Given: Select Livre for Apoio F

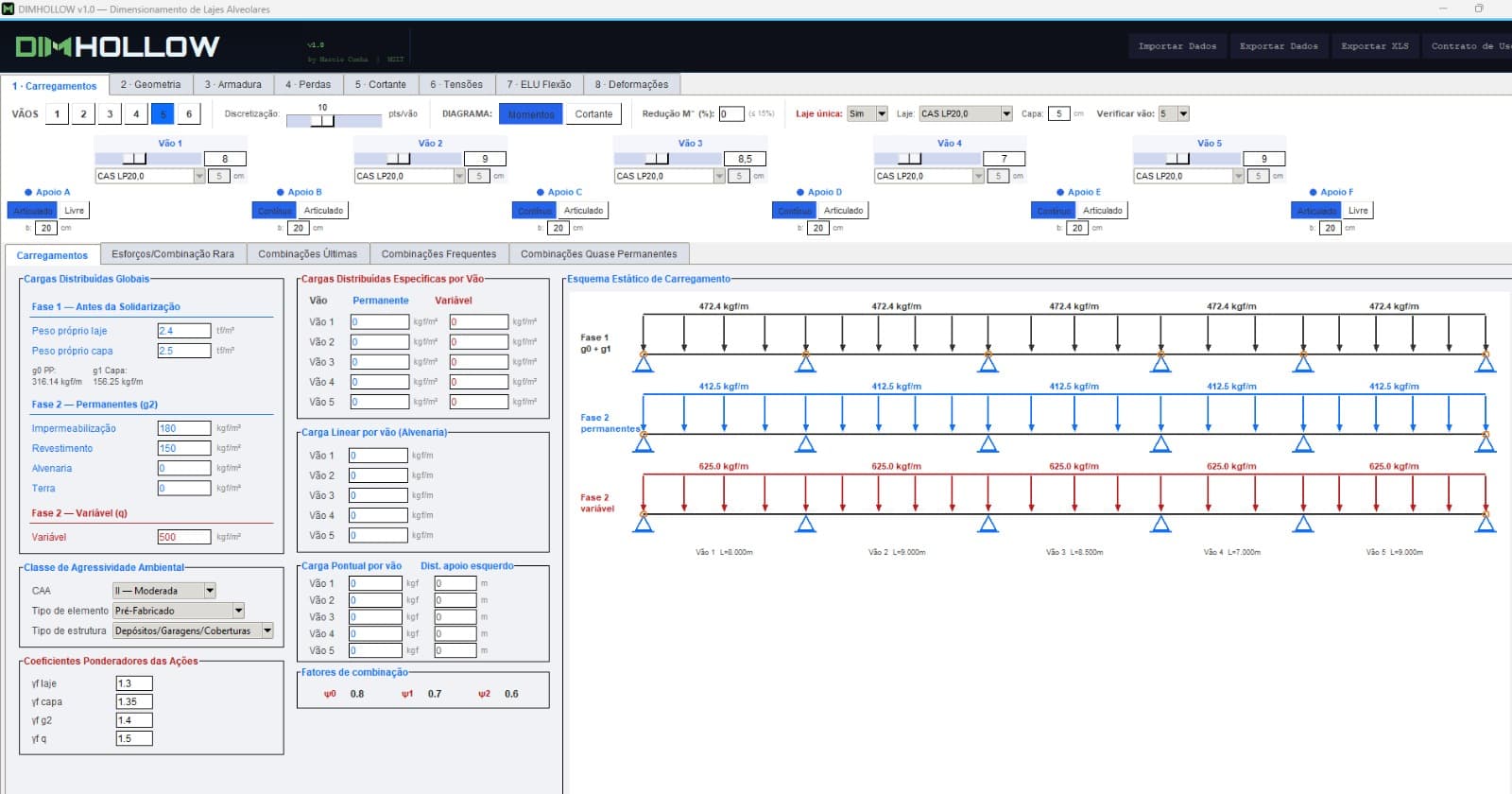Looking at the screenshot, I should 1358,211.
